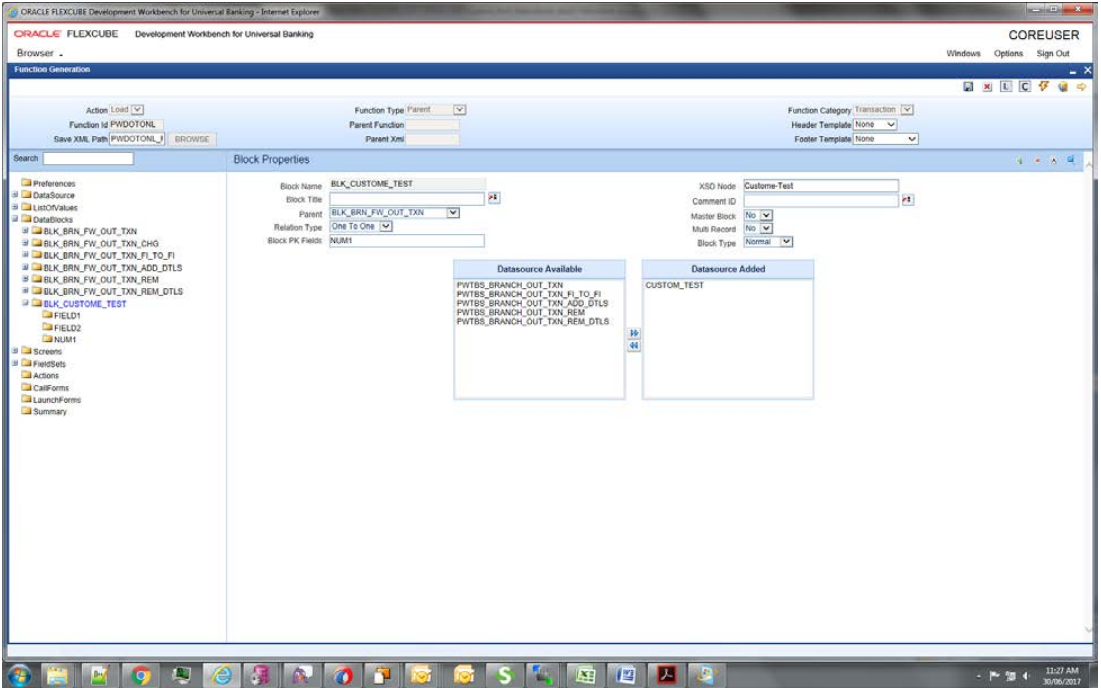Click the yellow right-arrow toolbar icon
Screen dimensions: 1101x688
1081,86
